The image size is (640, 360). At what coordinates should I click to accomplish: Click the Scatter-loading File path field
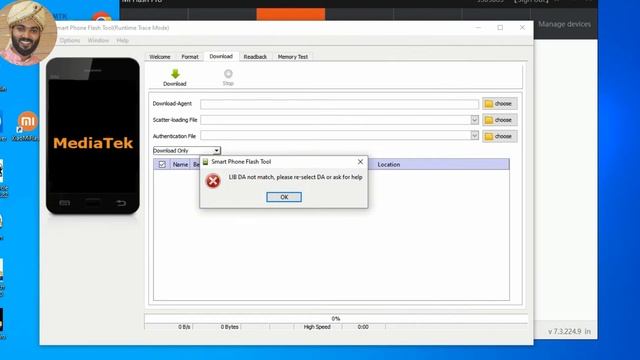[336, 120]
